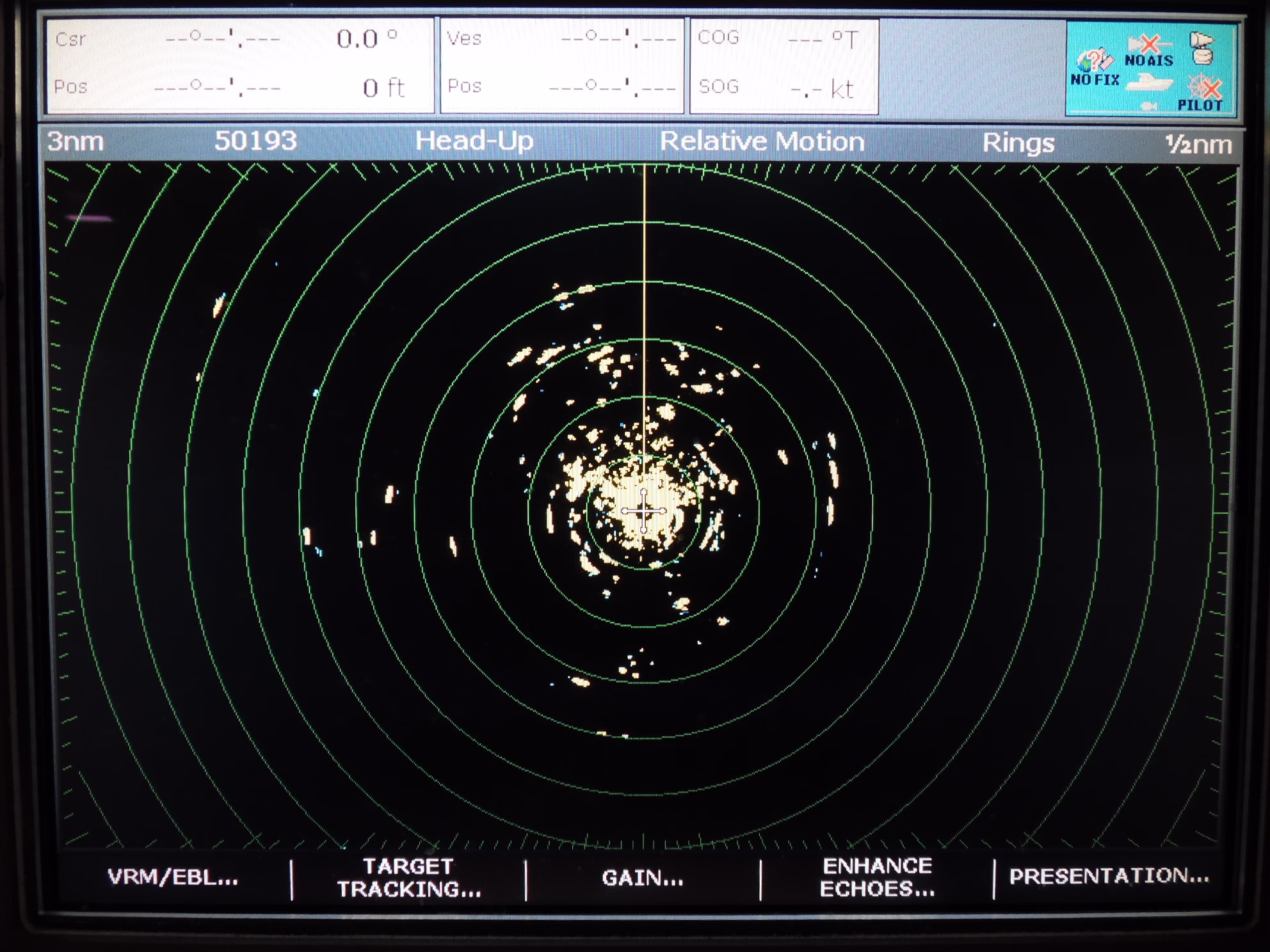Tap the NO FIX GPS satellite icon
Screen dimensions: 1270x952
tap(1095, 68)
